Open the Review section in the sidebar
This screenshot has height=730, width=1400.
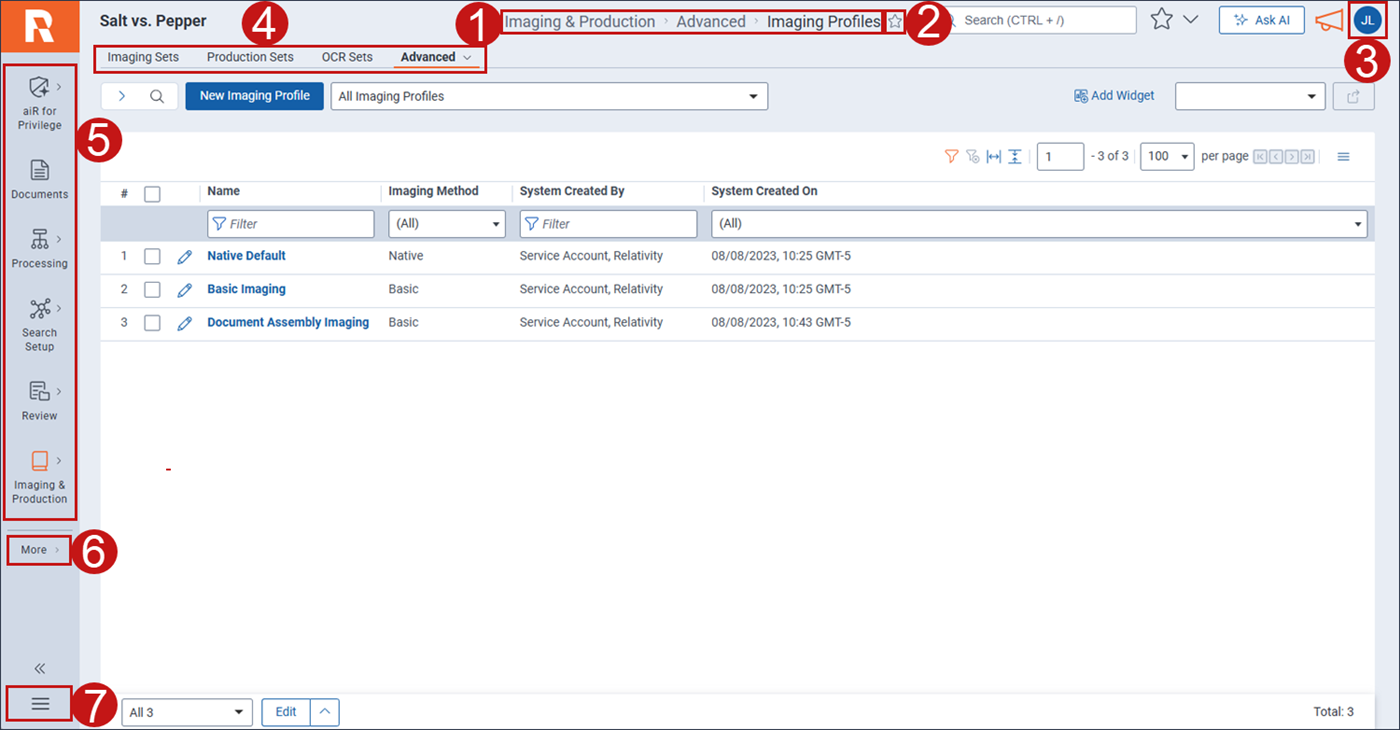tap(39, 400)
